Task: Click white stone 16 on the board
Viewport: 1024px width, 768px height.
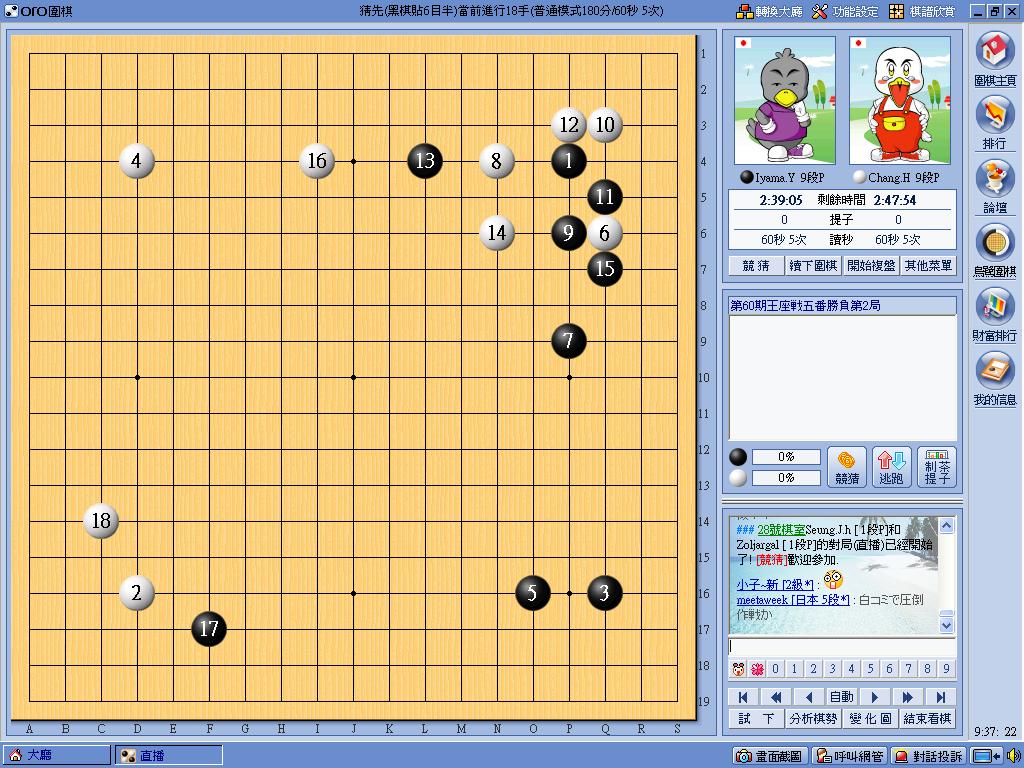Action: 317,161
